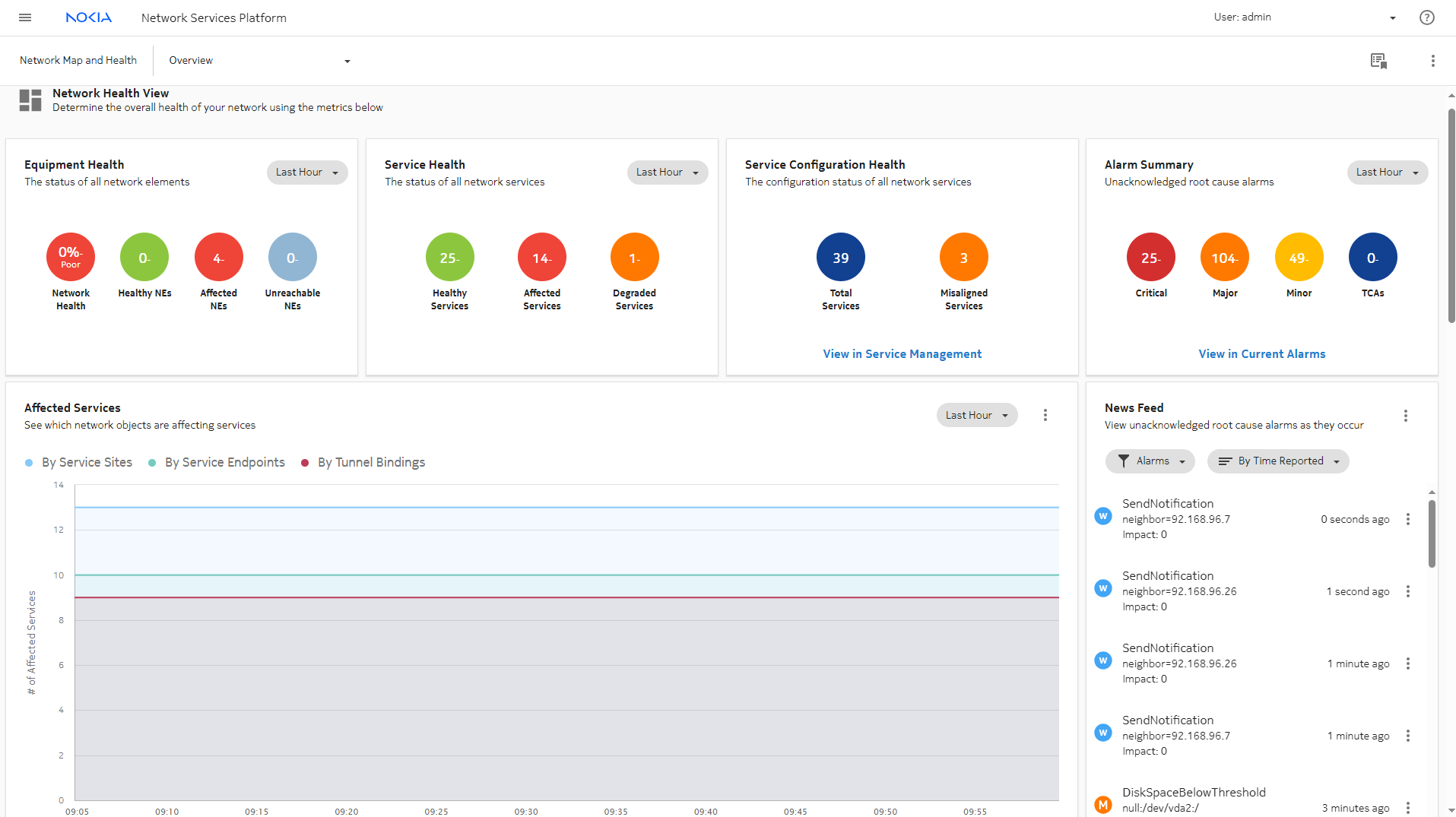
Task: Open the hamburger main menu
Action: (25, 17)
